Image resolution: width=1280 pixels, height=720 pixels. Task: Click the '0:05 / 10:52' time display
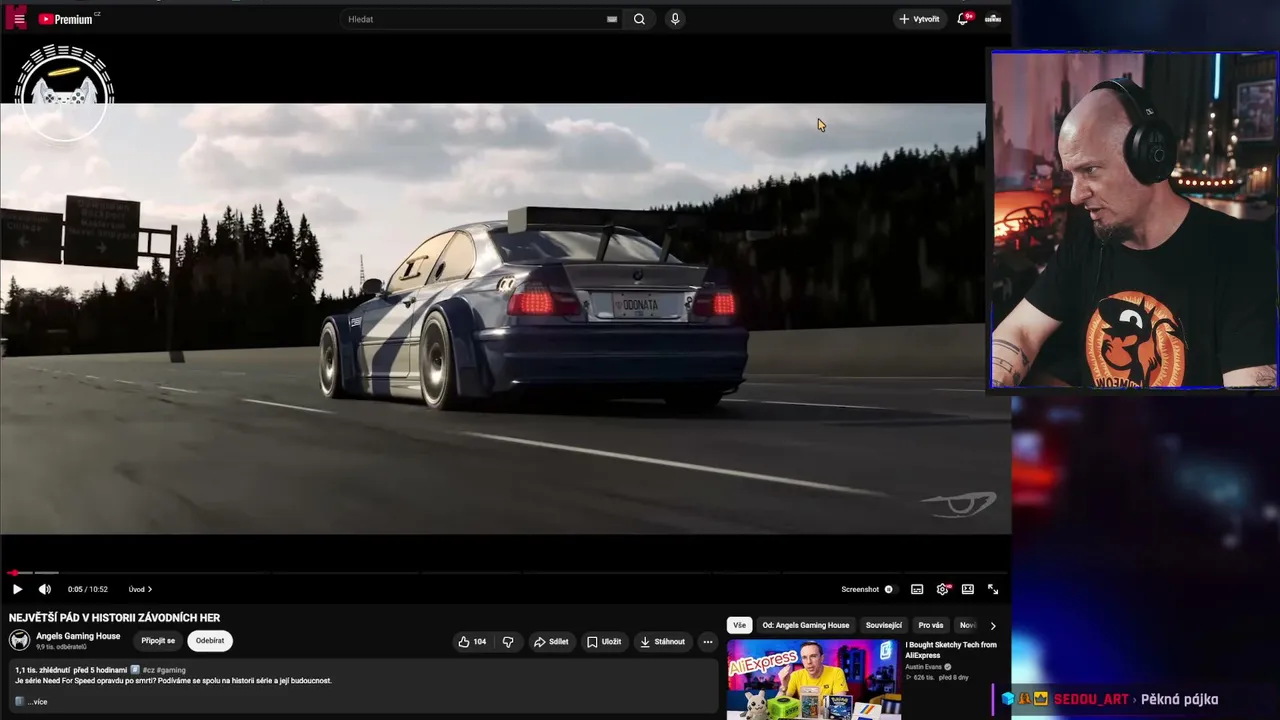click(x=87, y=589)
